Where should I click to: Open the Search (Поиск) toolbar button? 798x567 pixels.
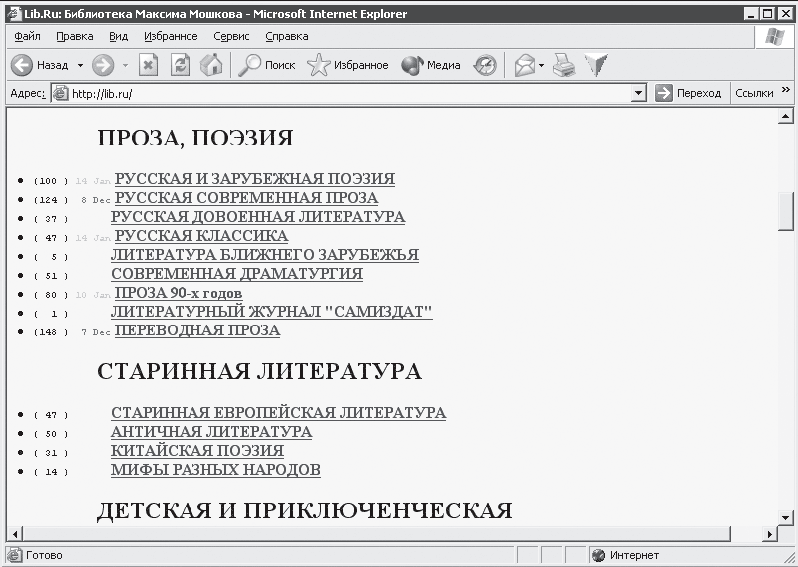265,65
